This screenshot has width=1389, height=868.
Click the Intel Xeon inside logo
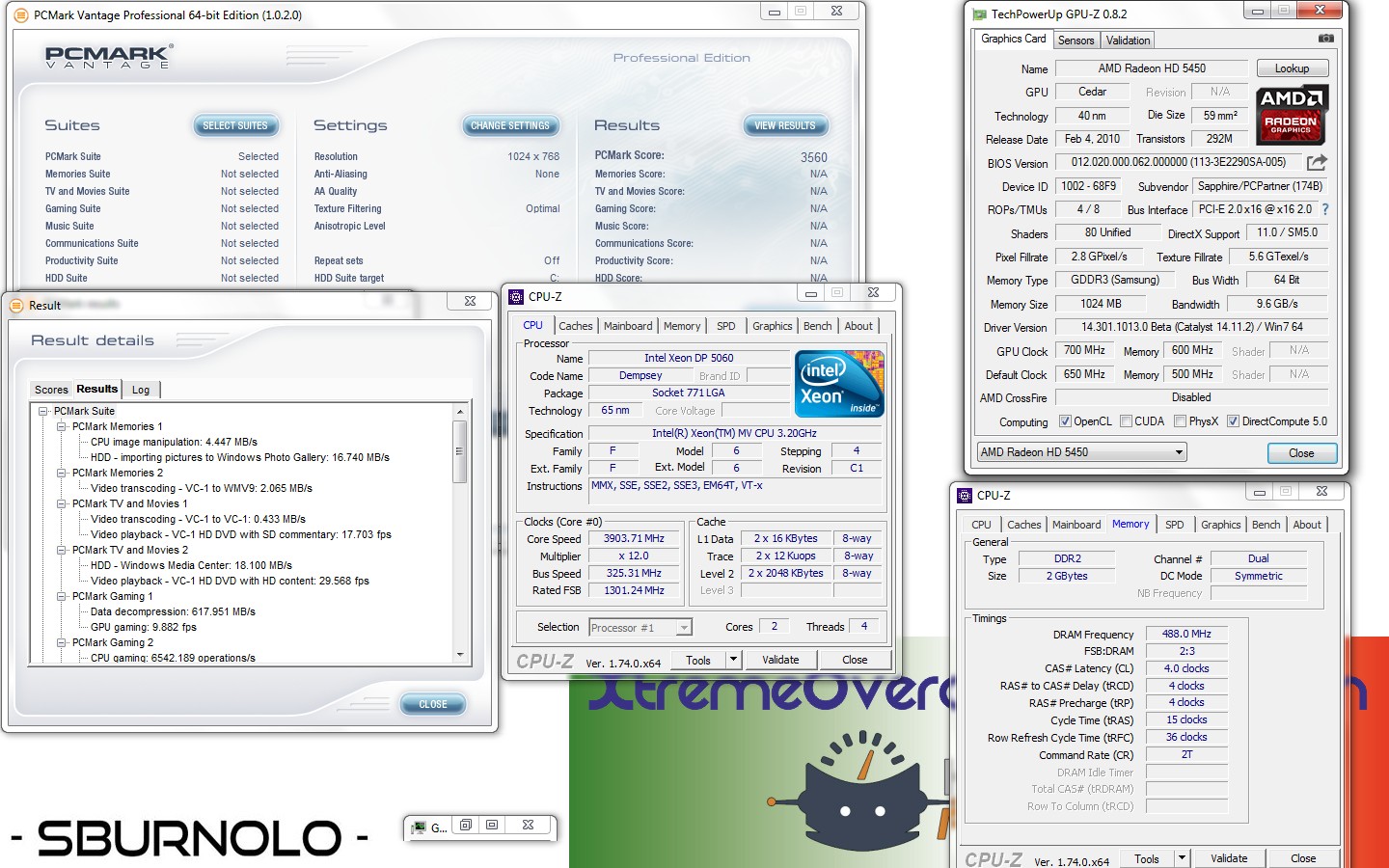(x=839, y=383)
